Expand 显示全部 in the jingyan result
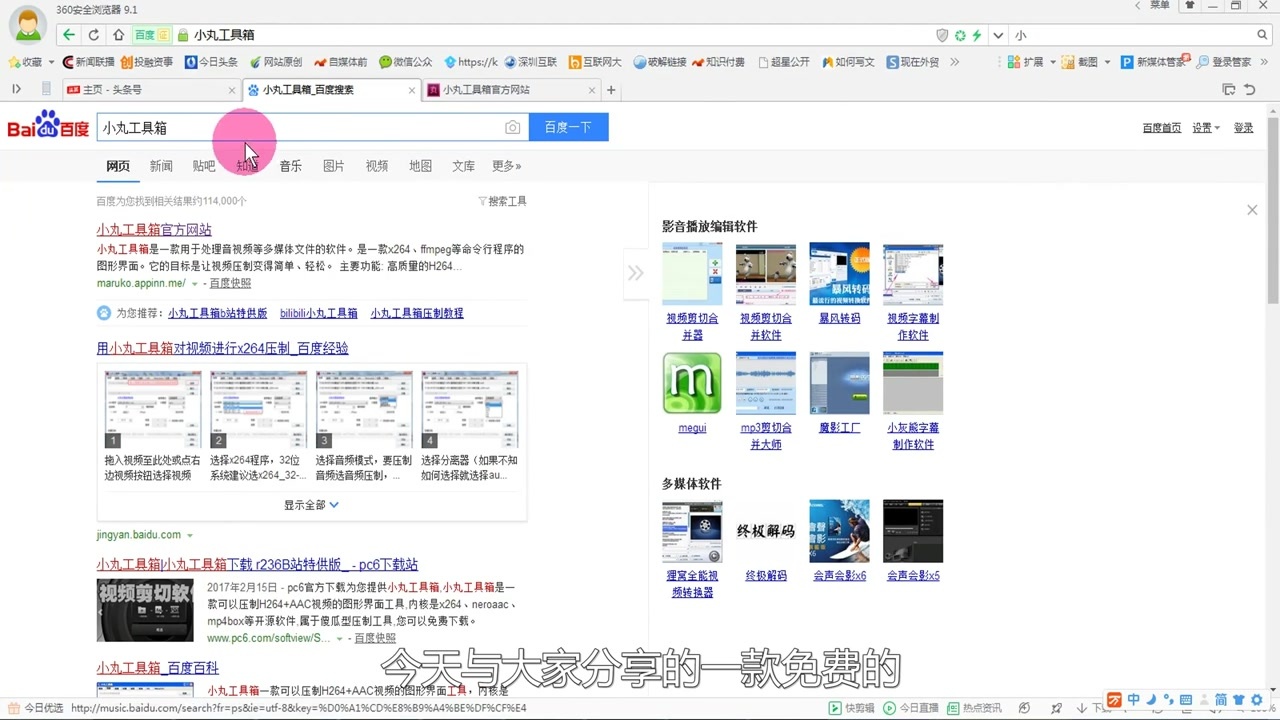This screenshot has height=720, width=1280. point(311,505)
